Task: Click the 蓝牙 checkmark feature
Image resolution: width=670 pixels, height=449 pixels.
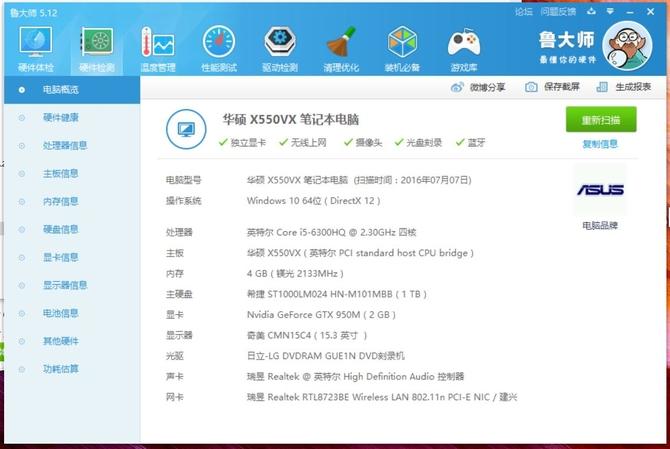Action: point(470,142)
